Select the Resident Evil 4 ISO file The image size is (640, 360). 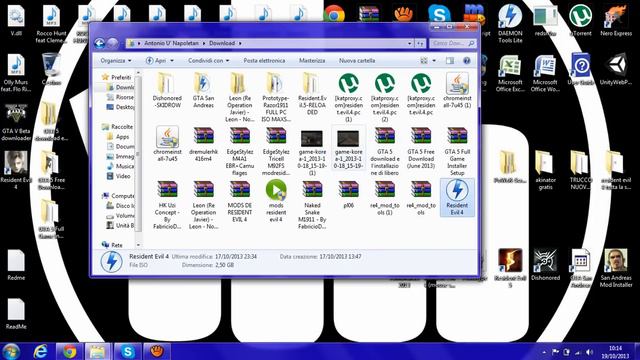point(457,198)
